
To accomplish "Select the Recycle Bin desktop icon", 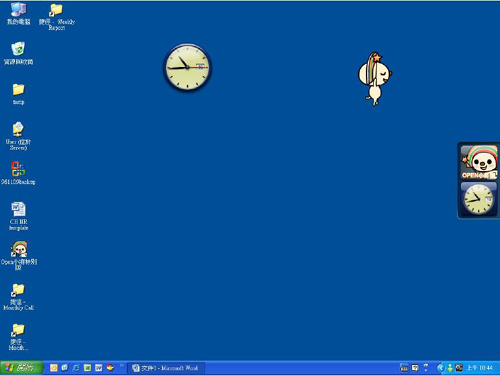I will (18, 53).
